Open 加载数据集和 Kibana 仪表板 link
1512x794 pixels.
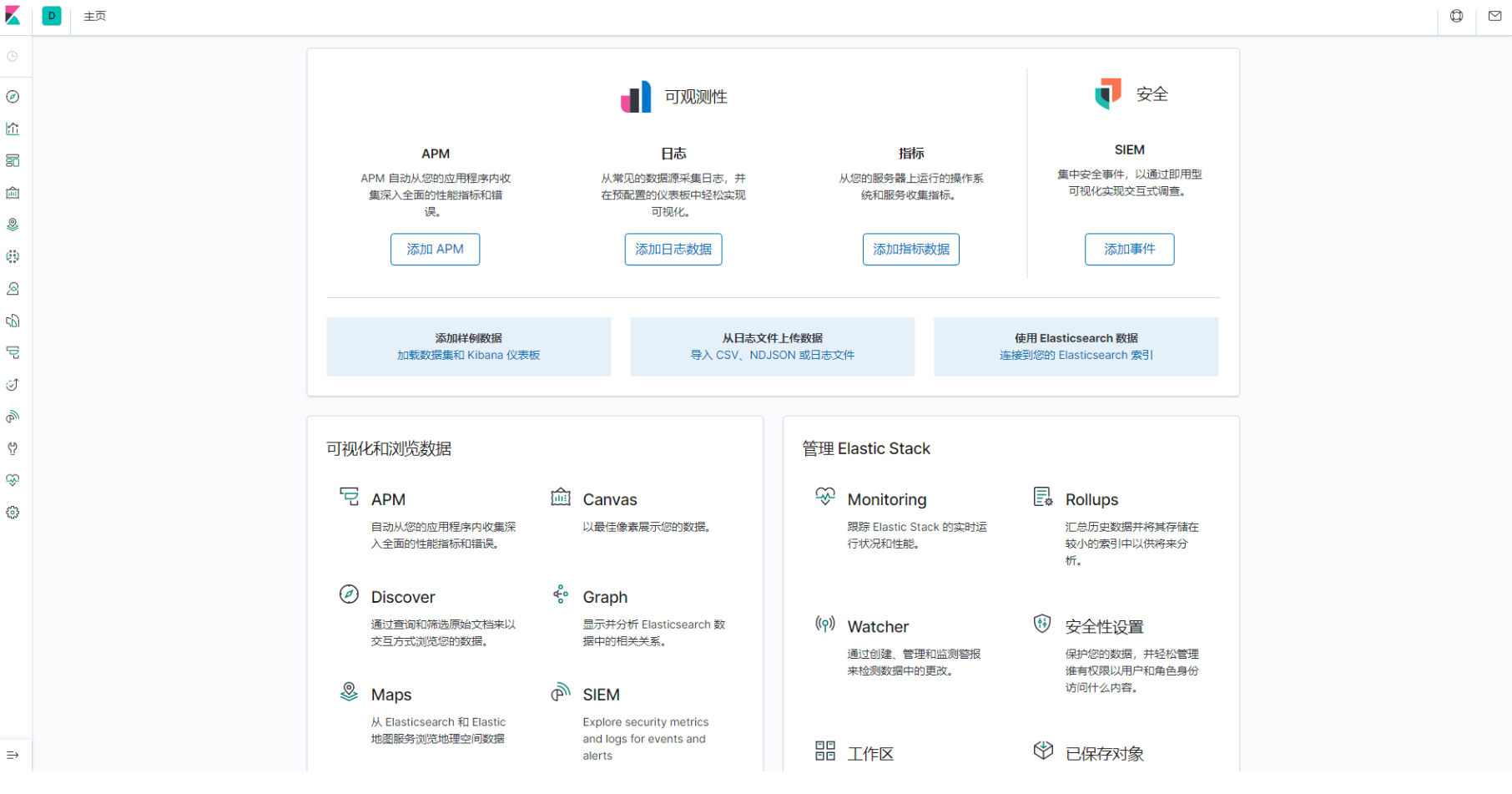pyautogui.click(x=468, y=355)
